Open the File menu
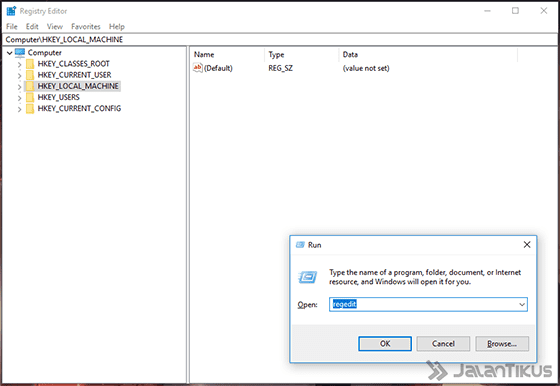Viewport: 560px width, 386px height. (x=12, y=26)
